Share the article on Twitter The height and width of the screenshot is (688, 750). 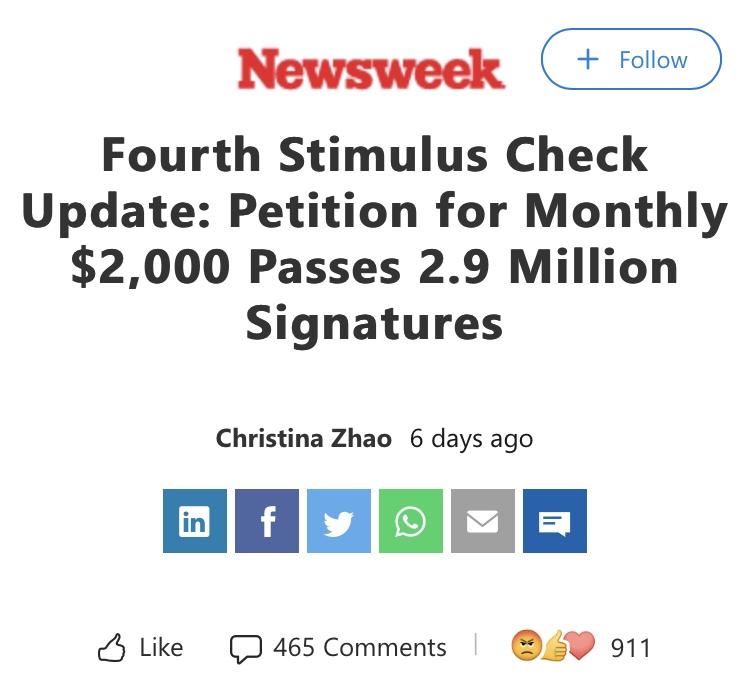338,521
